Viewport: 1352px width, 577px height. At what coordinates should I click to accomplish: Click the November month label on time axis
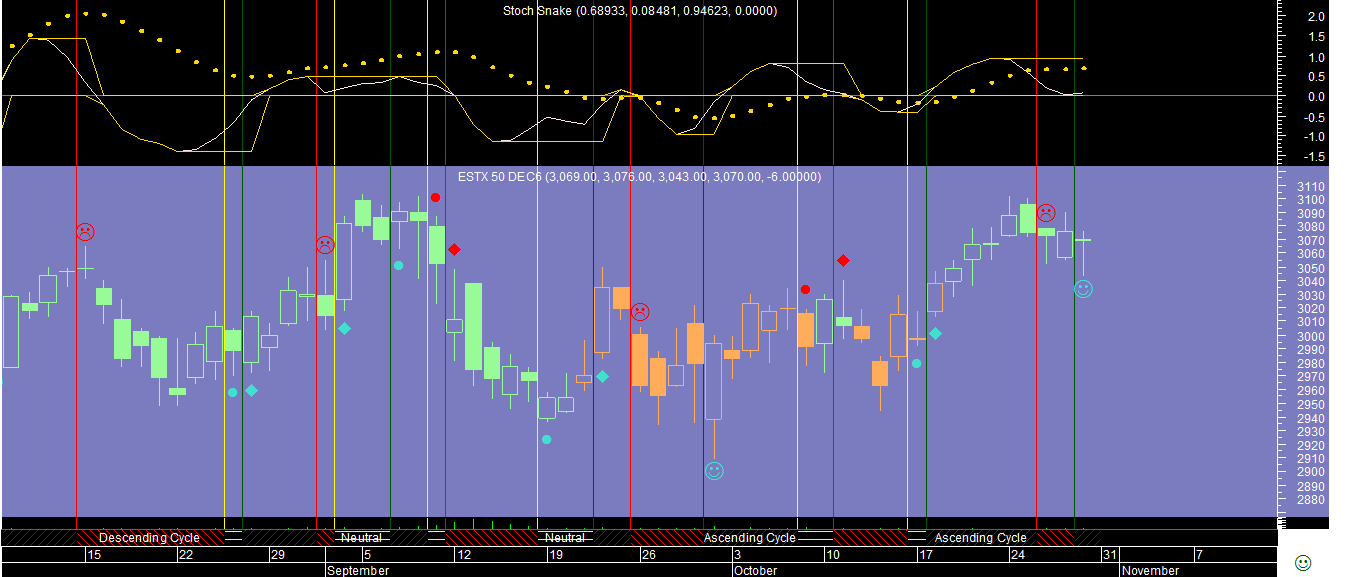point(1149,570)
